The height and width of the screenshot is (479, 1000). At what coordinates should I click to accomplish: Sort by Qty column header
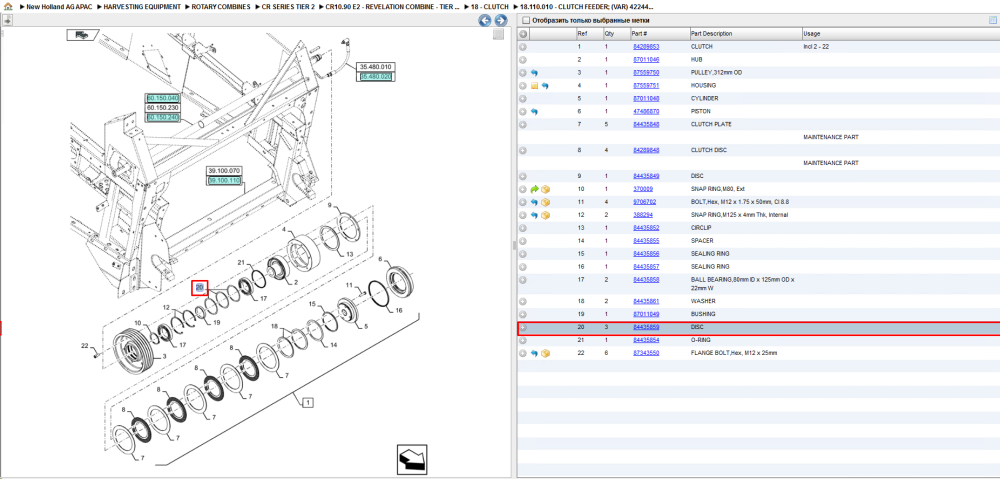pos(615,34)
